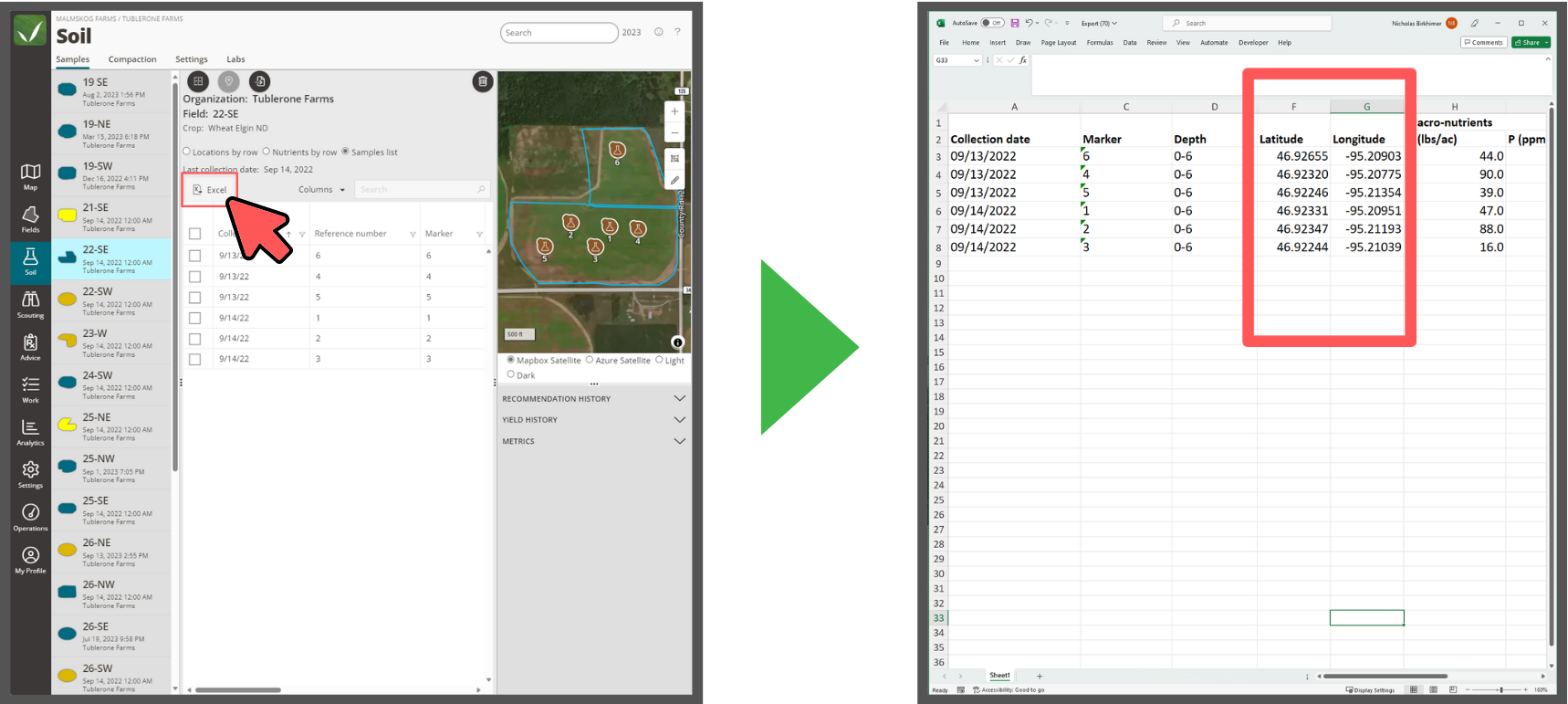
Task: Open the Work checklist section
Action: 30,389
